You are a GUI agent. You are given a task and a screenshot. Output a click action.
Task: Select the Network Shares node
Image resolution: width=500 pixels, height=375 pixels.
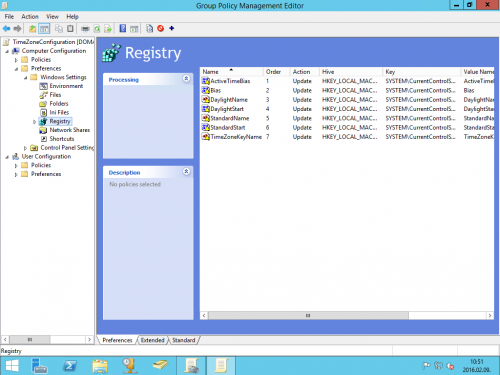click(69, 130)
